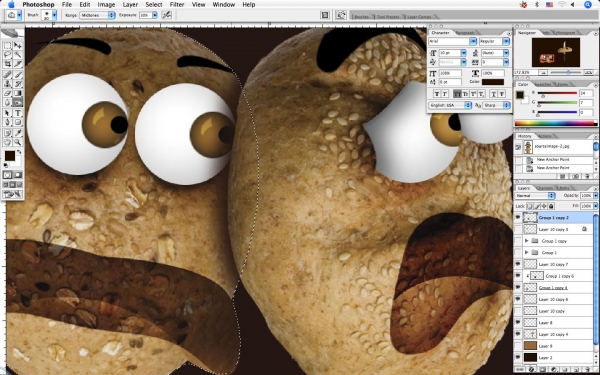Select the Rectangular Marquee tool
Screen dimensions: 600x375
pyautogui.click(x=7, y=46)
